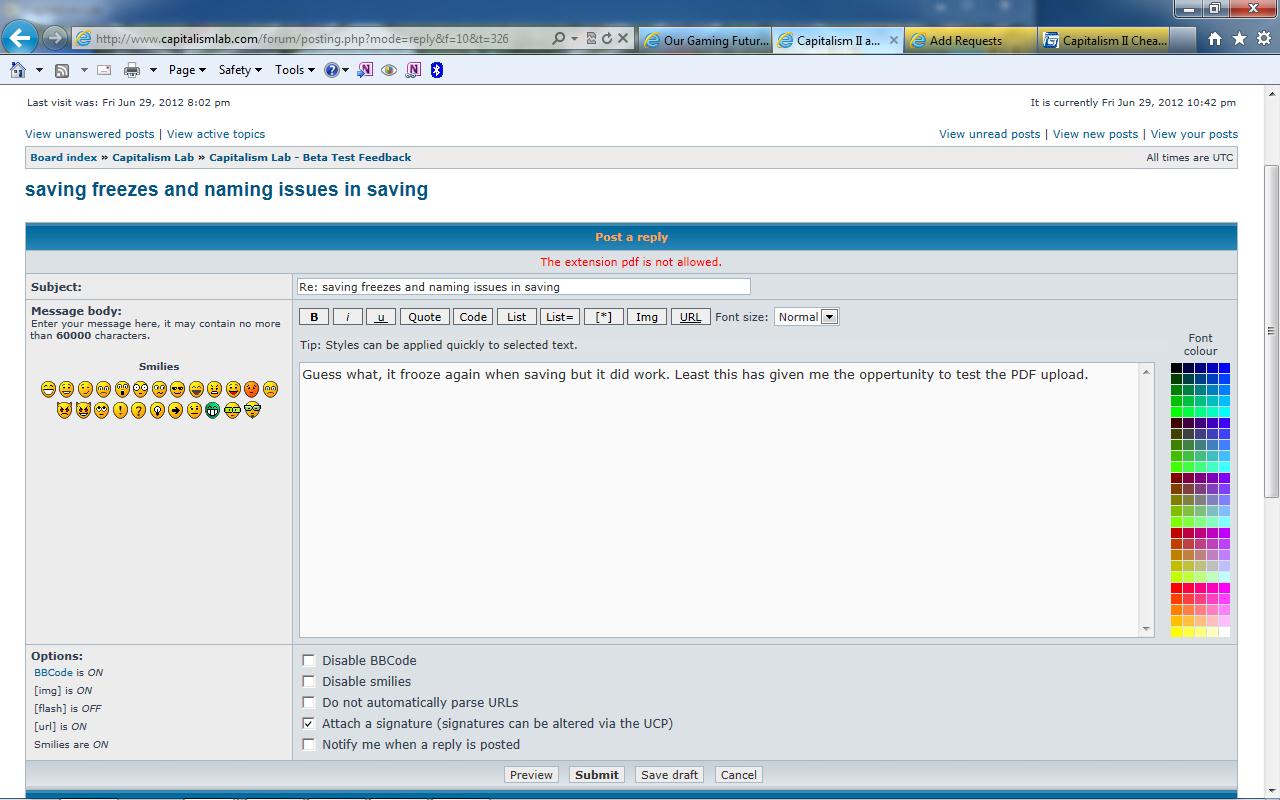Uncheck the Attach a signature checkbox
This screenshot has height=800, width=1280.
[x=309, y=723]
